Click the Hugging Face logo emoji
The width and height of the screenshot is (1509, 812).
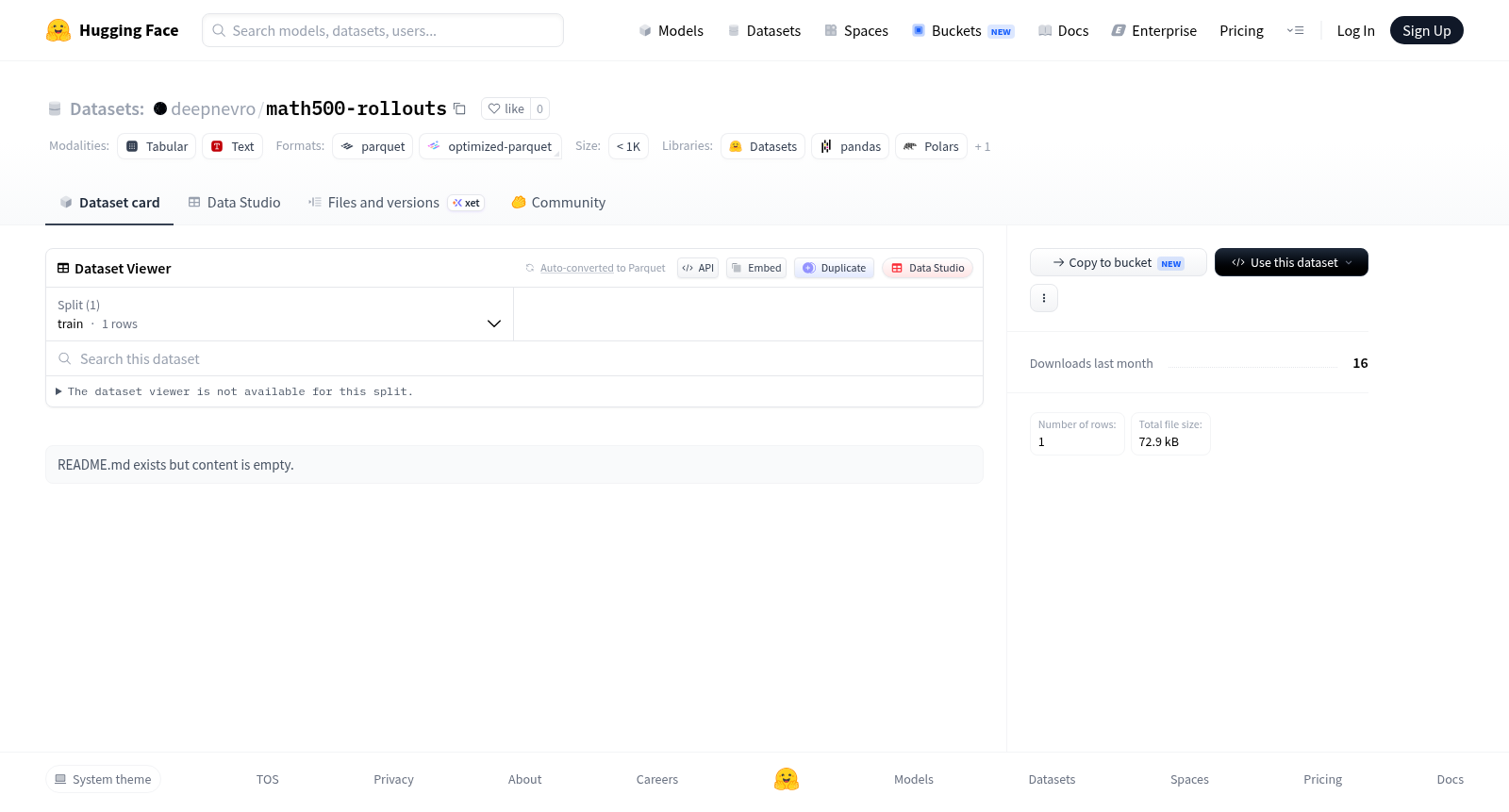point(58,30)
